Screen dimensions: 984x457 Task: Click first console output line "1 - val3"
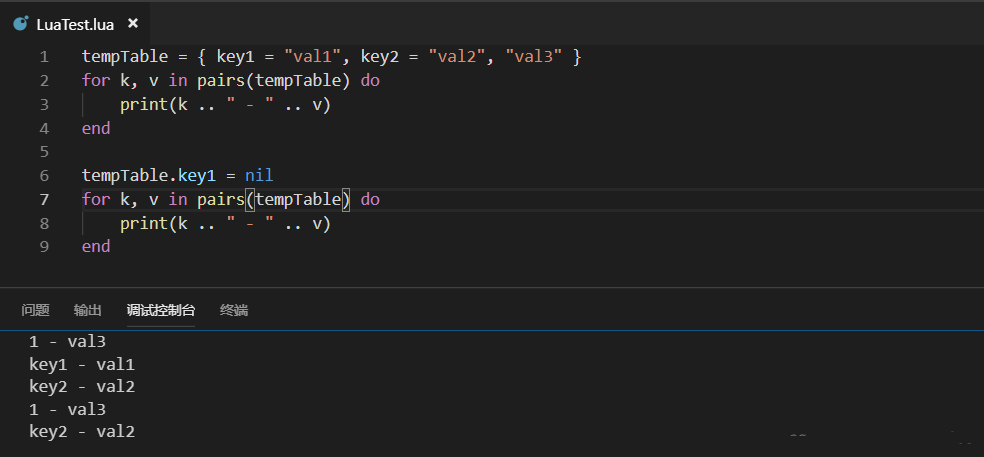coord(67,342)
